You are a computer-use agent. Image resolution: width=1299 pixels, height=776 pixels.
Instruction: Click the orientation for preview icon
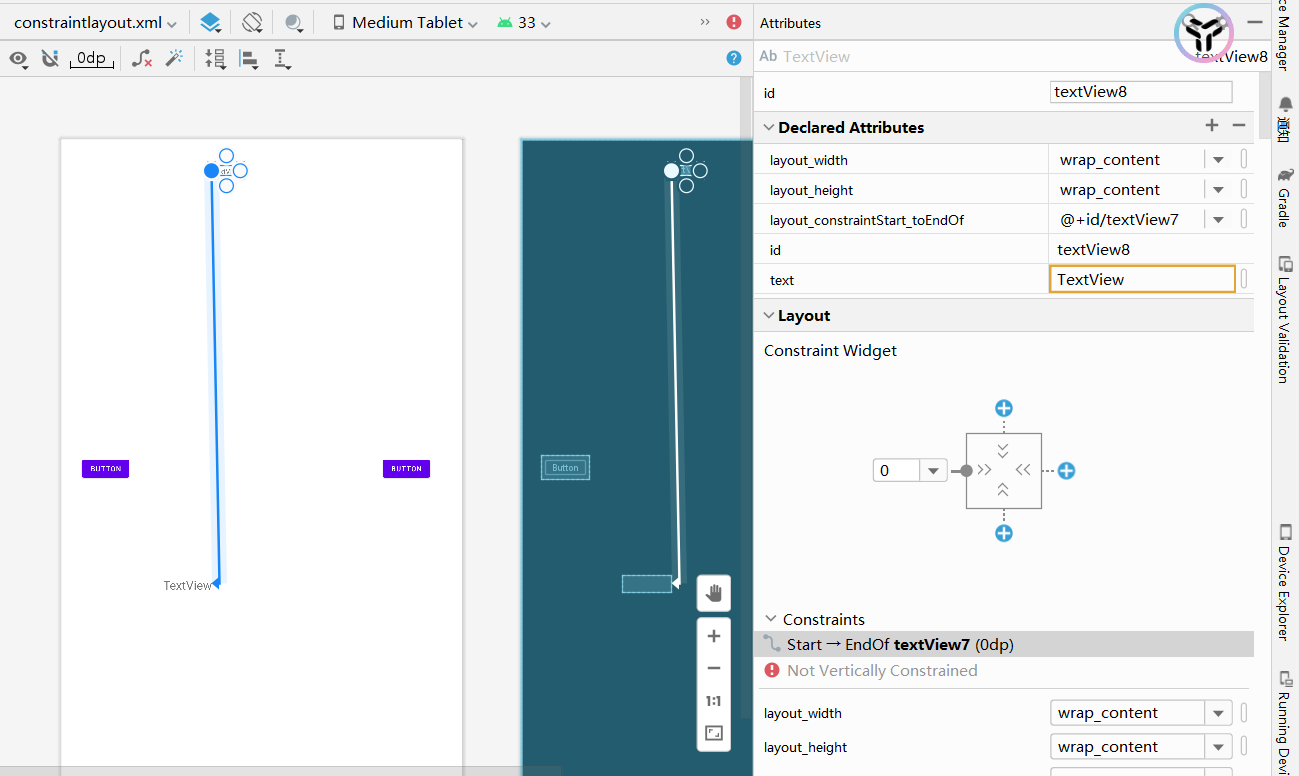[x=252, y=22]
